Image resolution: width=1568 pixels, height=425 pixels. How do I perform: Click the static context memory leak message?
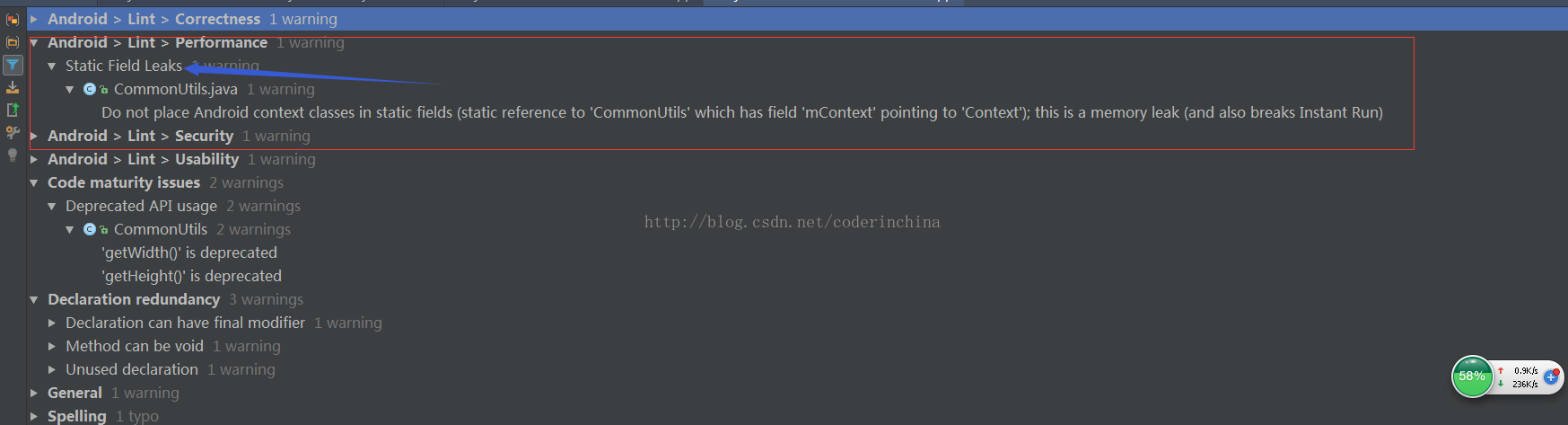click(742, 112)
